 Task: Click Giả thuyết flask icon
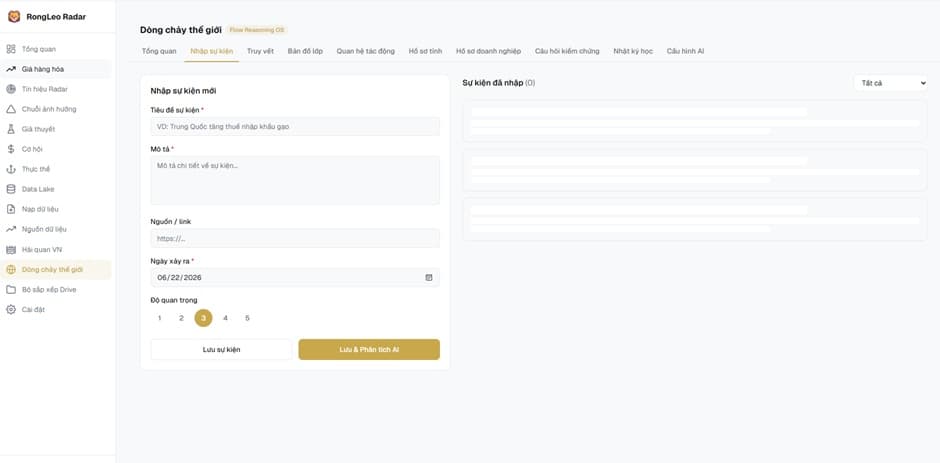coord(11,129)
